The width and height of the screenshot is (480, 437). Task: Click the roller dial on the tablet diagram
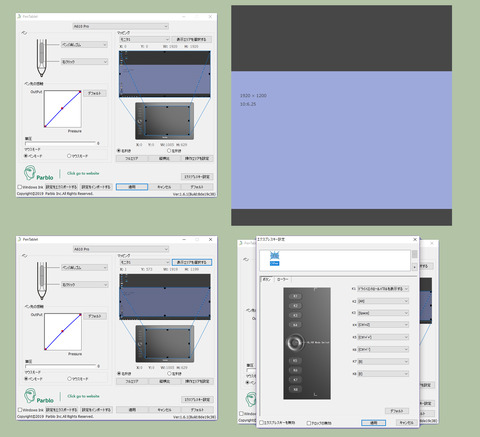tap(295, 342)
